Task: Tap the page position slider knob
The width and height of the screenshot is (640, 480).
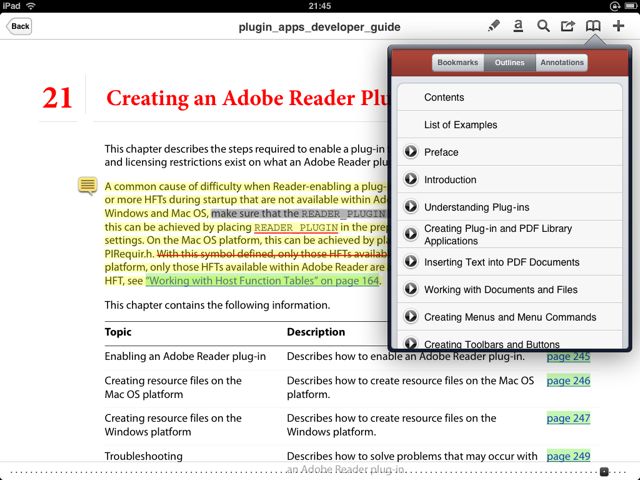Action: 604,471
